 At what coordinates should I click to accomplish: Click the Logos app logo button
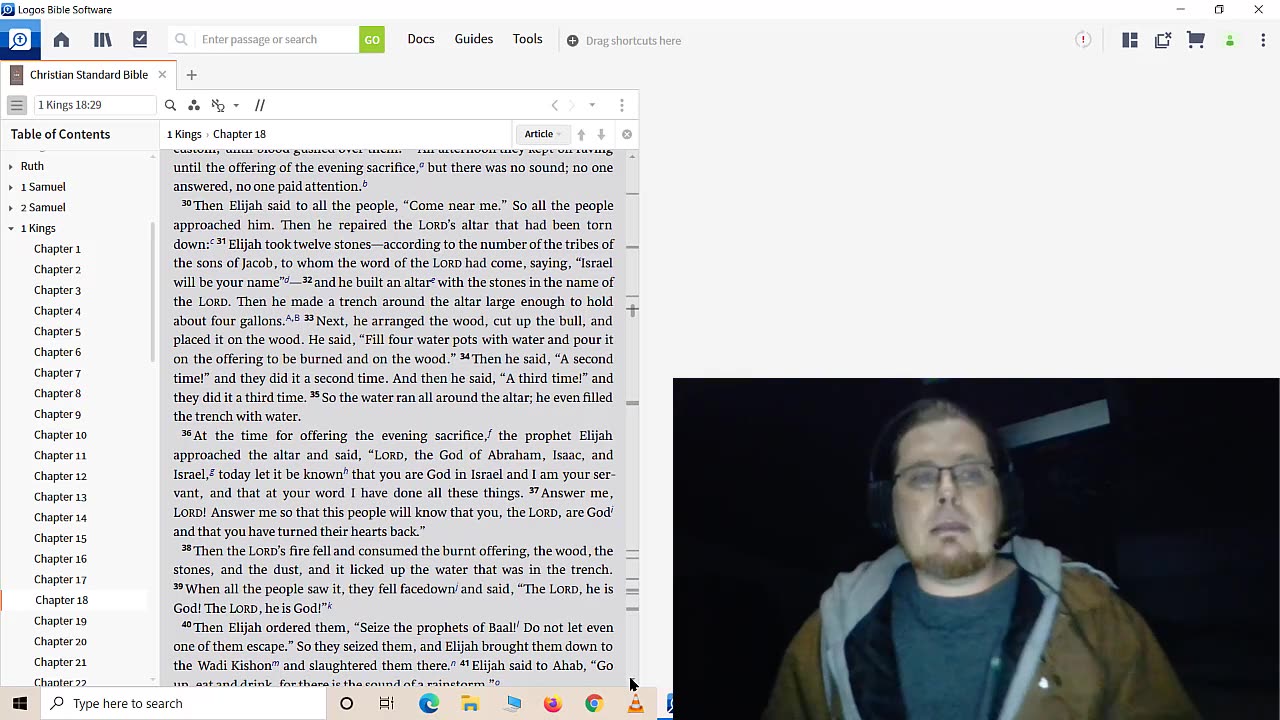point(19,40)
